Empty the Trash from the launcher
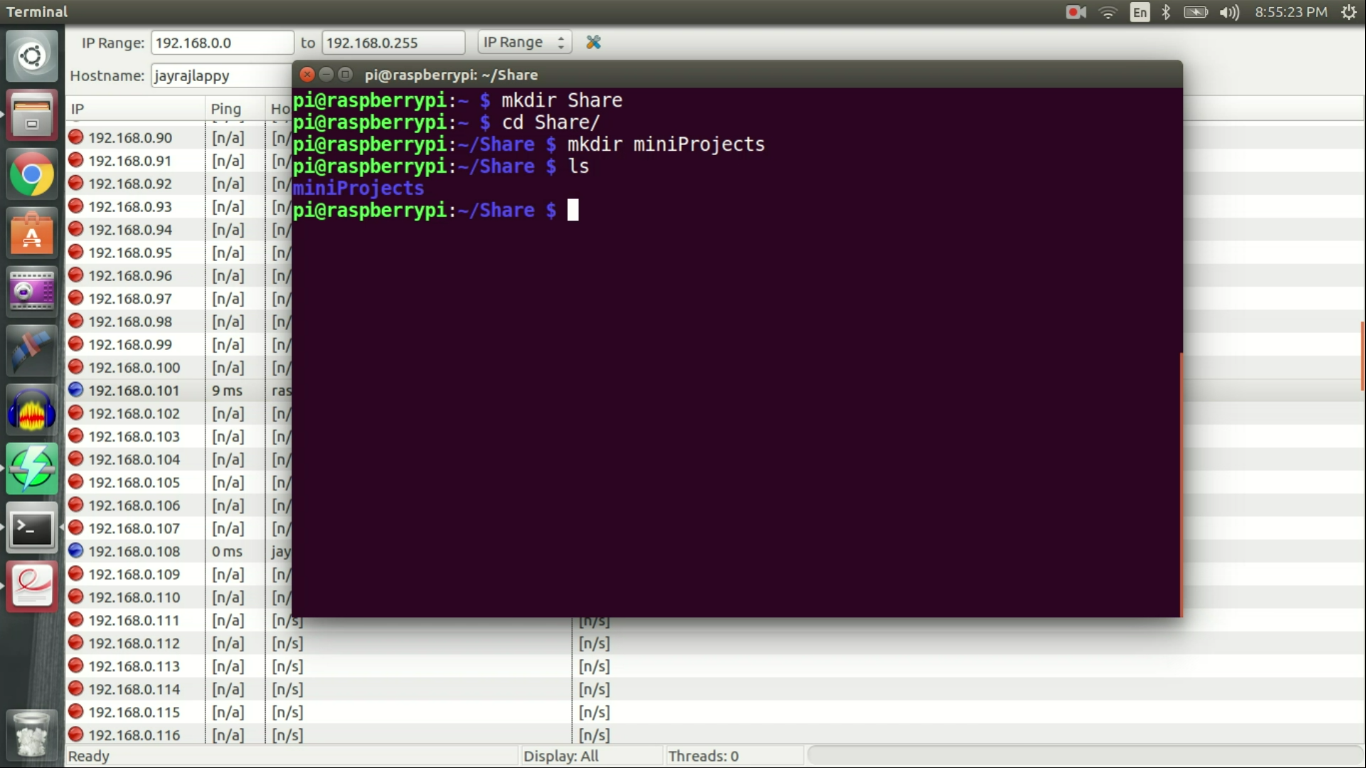This screenshot has height=768, width=1366. pyautogui.click(x=31, y=733)
